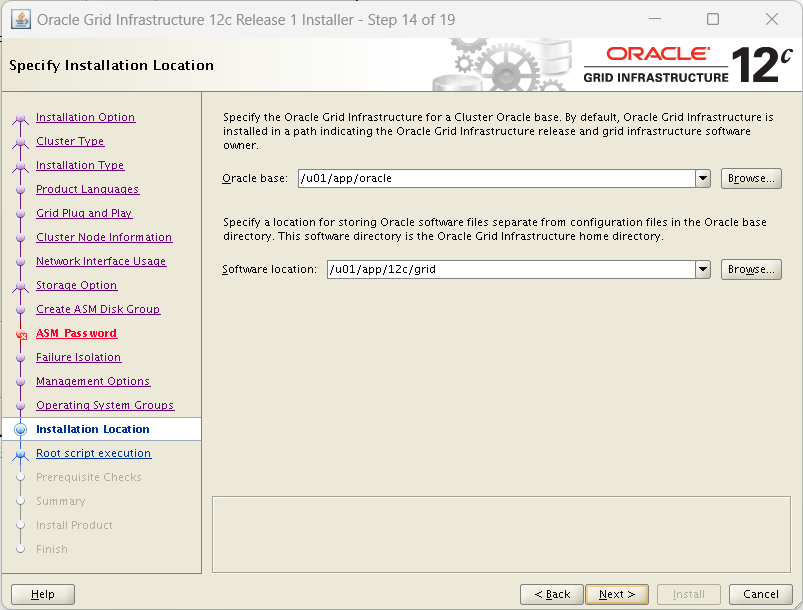
Task: Click into the Software location path field
Action: (511, 269)
